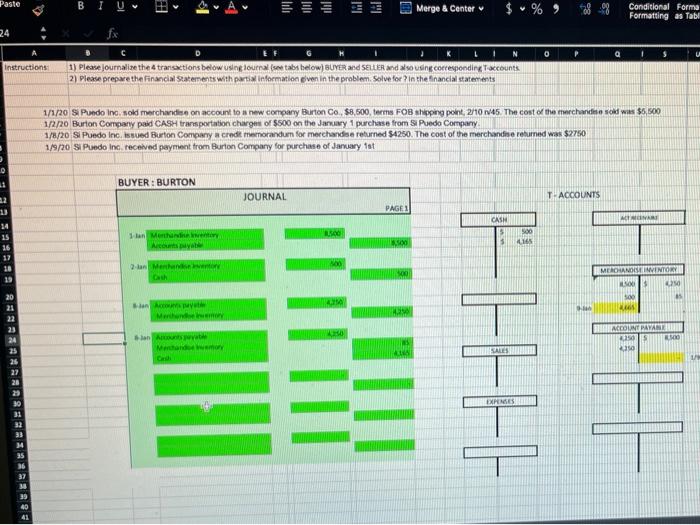
Task: Click the Format Painter brush icon
Action: pos(39,10)
